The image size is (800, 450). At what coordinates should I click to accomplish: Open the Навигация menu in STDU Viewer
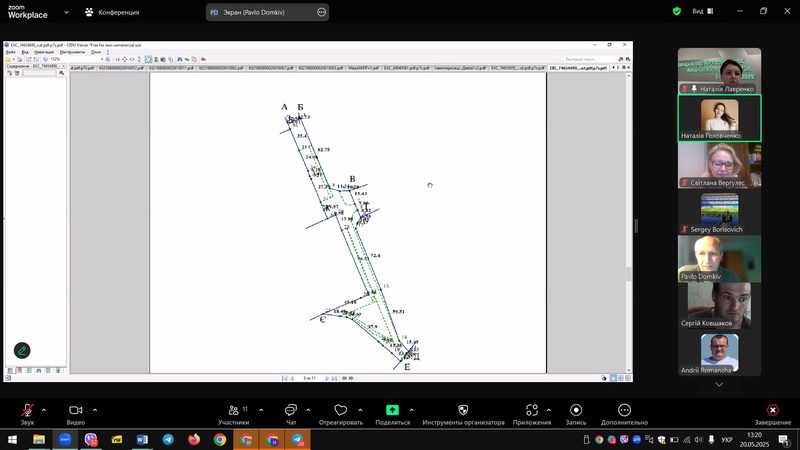tap(44, 52)
